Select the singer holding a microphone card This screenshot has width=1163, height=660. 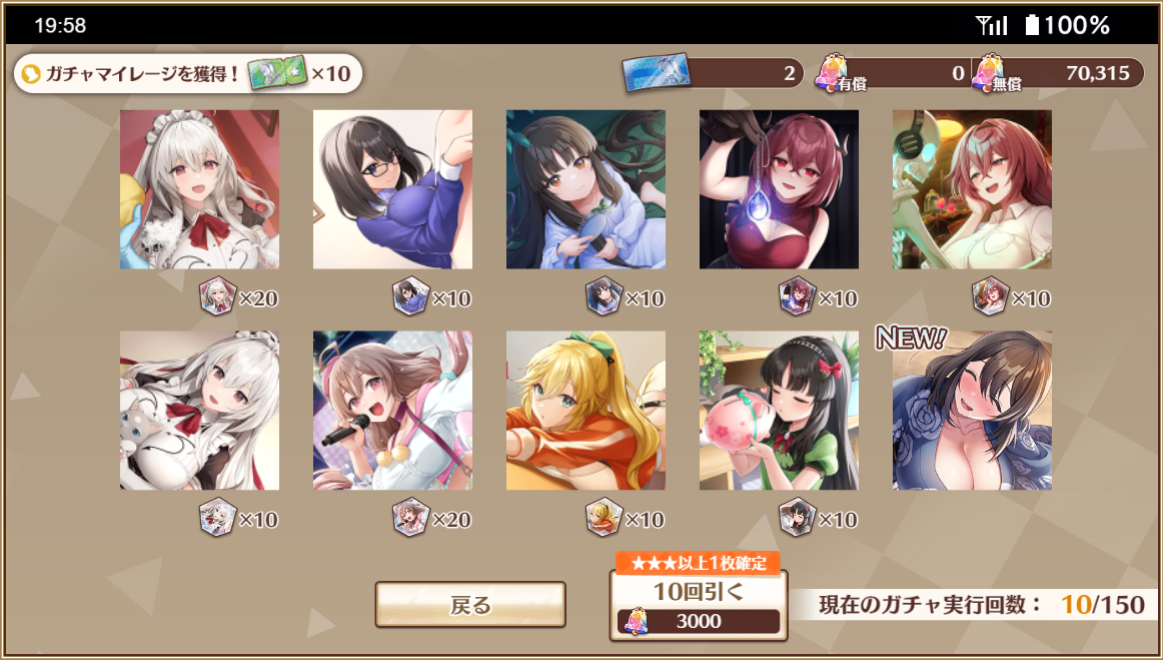pyautogui.click(x=392, y=410)
